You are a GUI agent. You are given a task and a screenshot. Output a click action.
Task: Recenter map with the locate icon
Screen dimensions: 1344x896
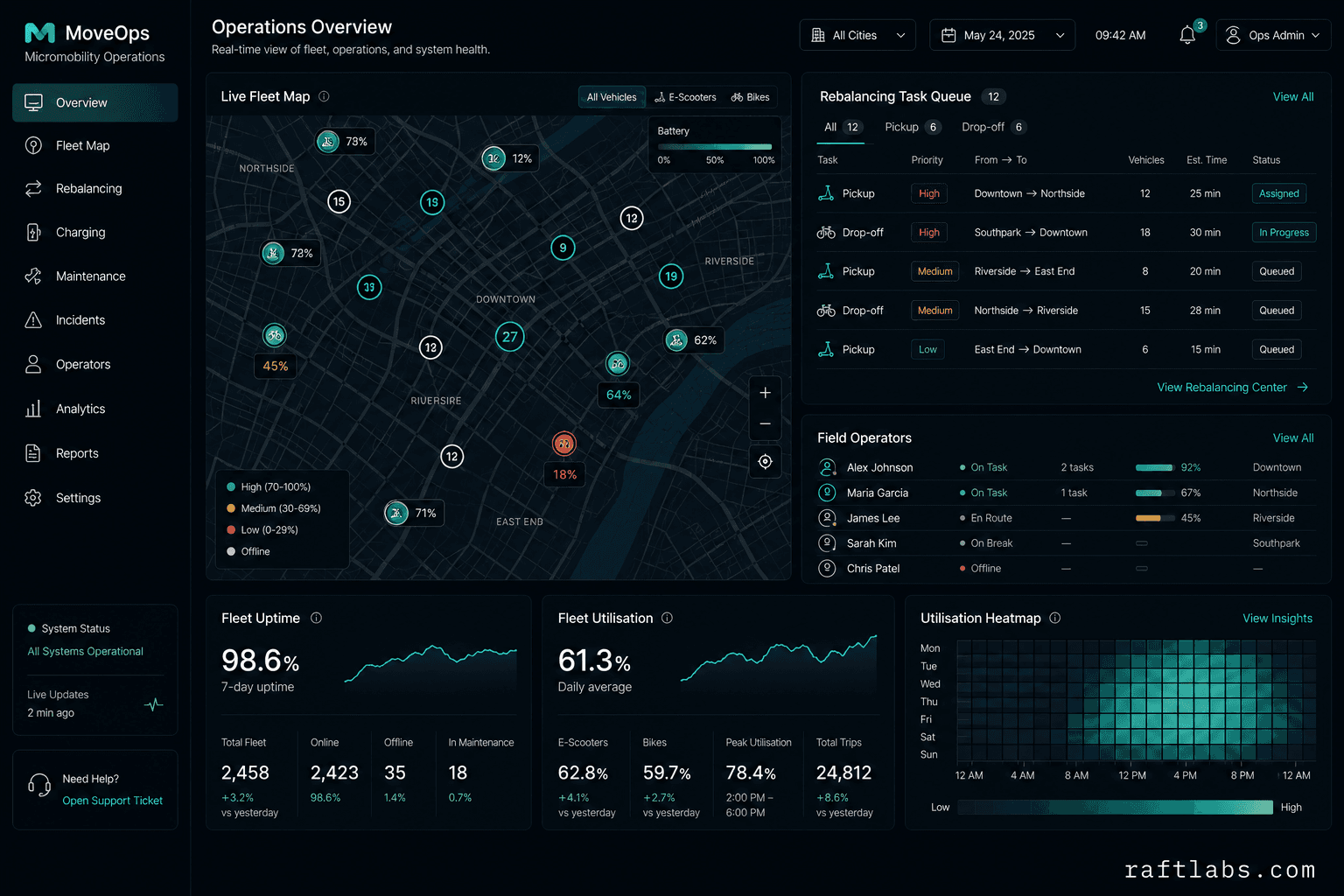[x=765, y=461]
